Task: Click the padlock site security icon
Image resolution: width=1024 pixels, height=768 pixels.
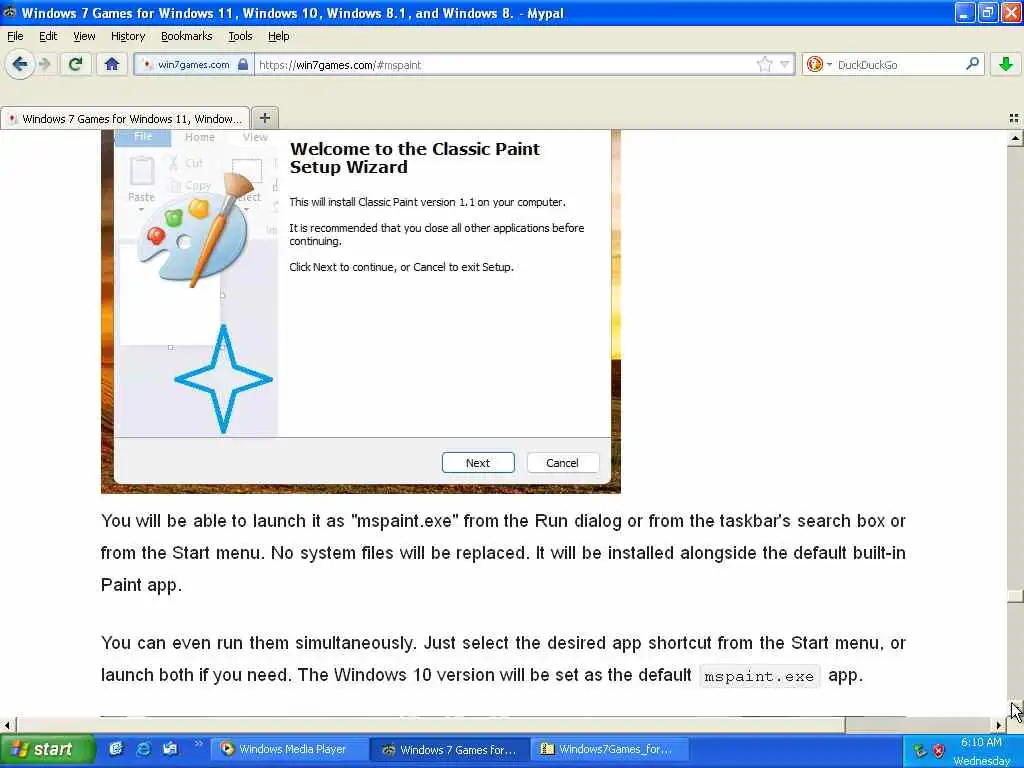Action: tap(243, 64)
